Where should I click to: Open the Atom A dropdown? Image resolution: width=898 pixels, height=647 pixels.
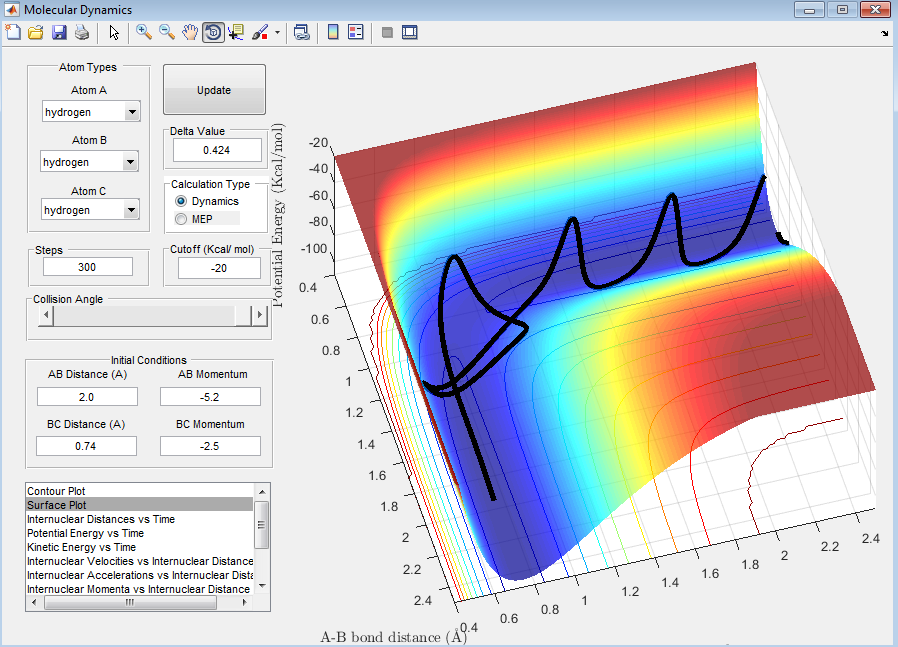pos(91,112)
